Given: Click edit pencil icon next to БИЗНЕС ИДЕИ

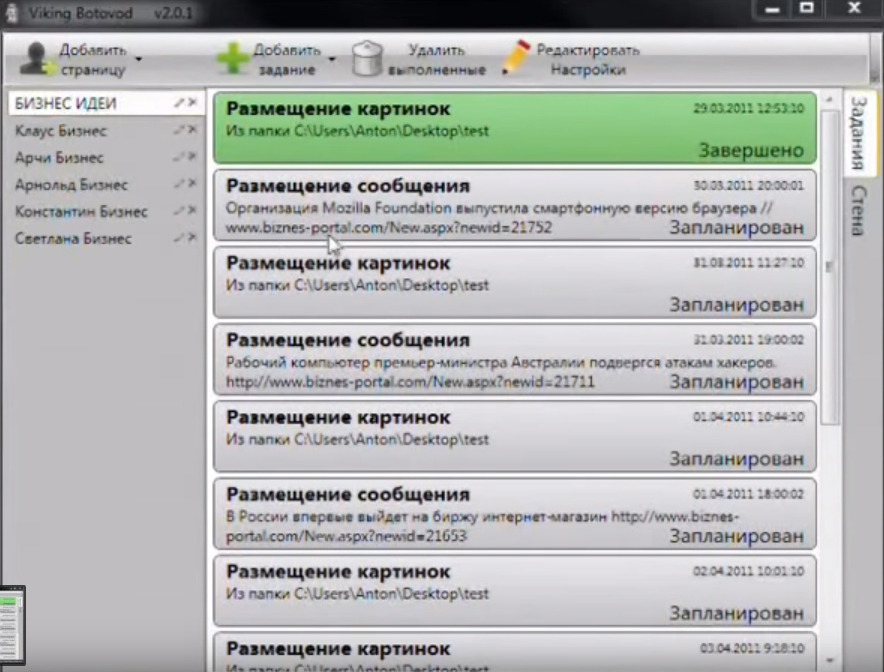Looking at the screenshot, I should pos(179,103).
